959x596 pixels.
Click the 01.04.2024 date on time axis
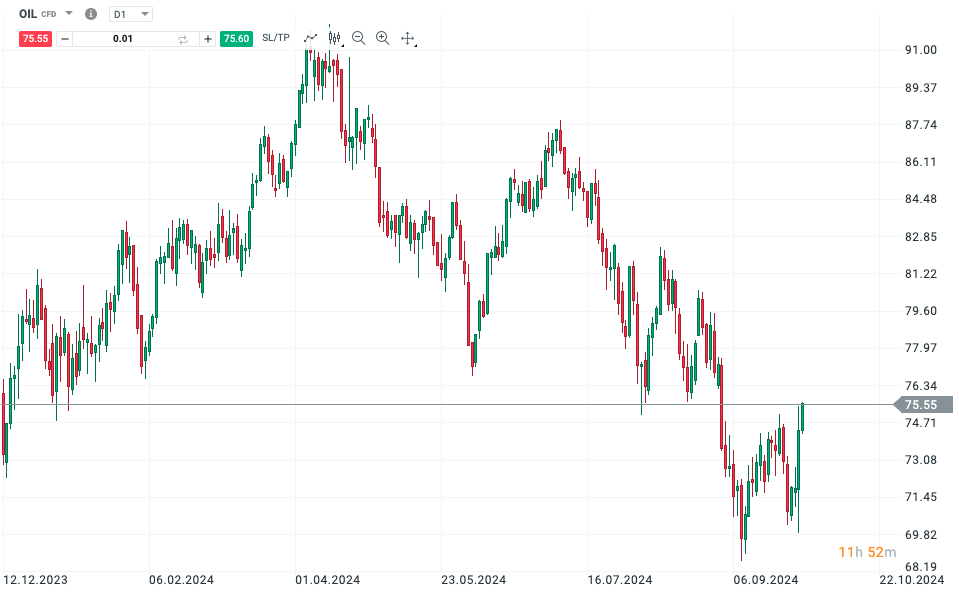(328, 579)
